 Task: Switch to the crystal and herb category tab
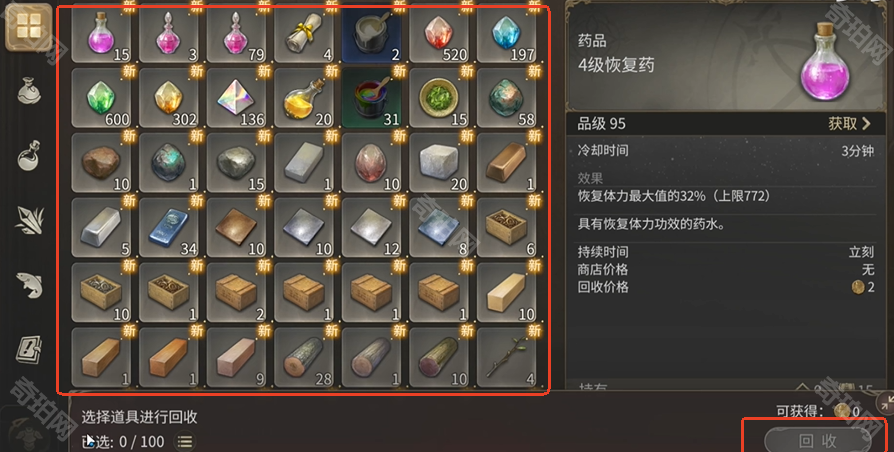pos(29,220)
